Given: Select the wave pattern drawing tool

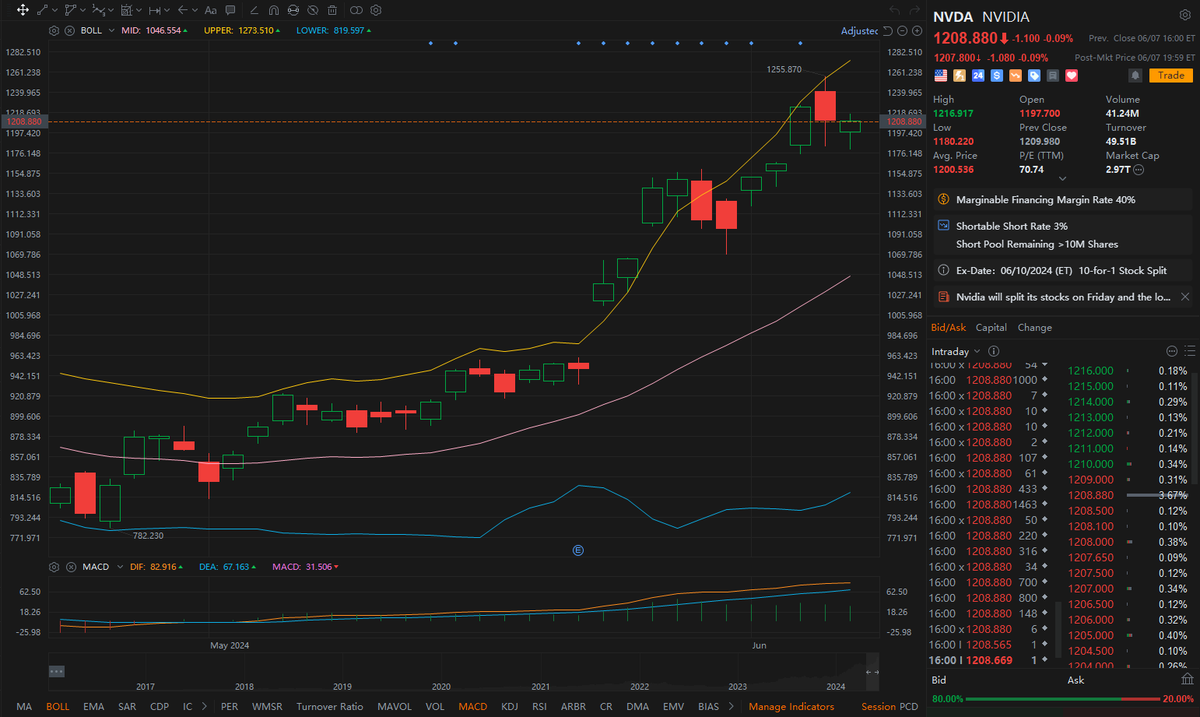Looking at the screenshot, I should (x=98, y=10).
